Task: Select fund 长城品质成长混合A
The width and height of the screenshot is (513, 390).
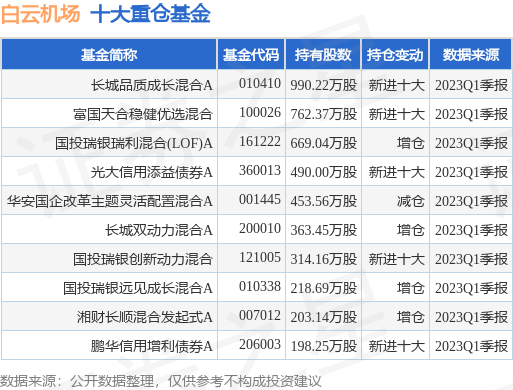Action: [152, 85]
